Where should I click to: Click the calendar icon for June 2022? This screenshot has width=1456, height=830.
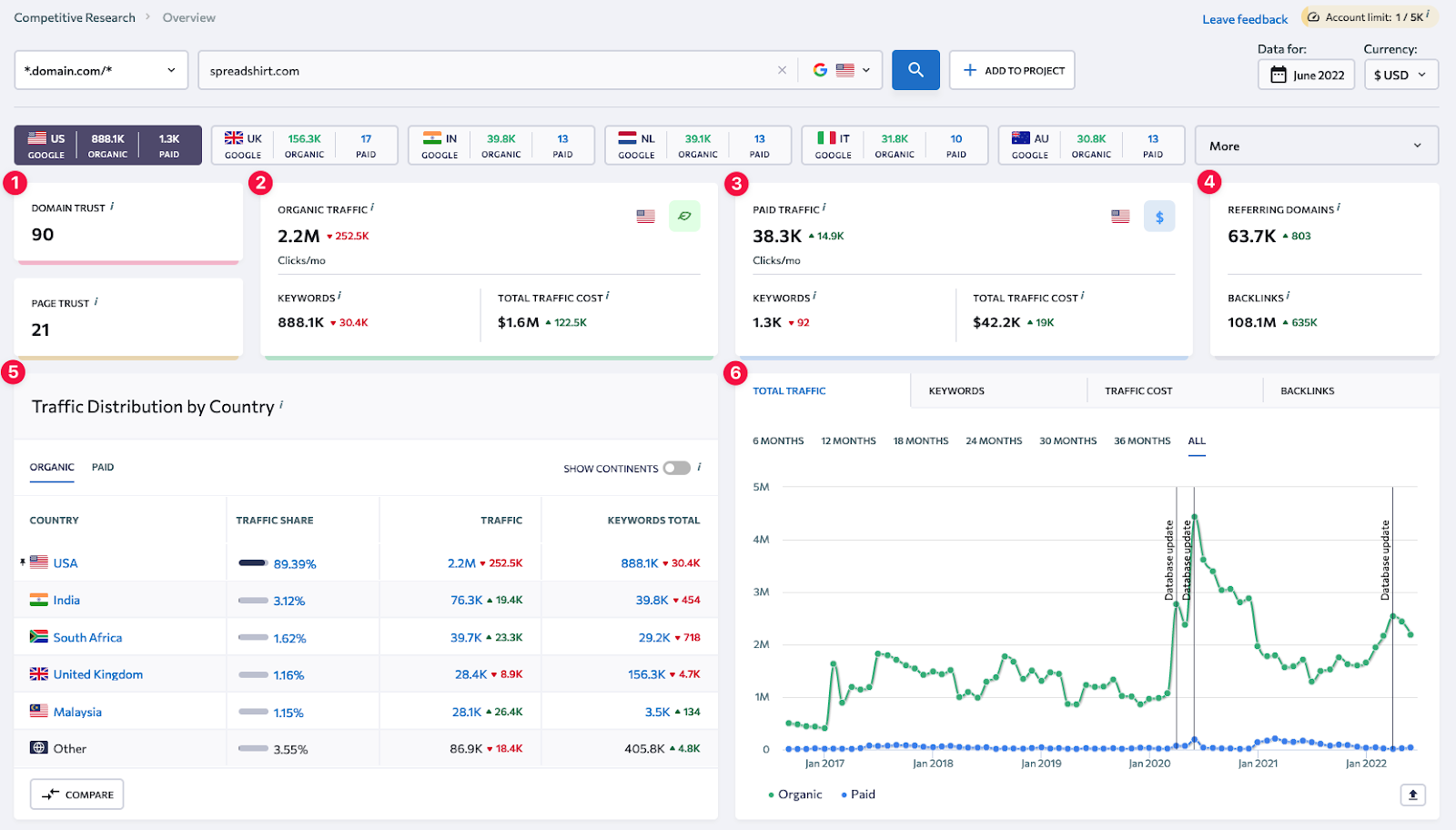1279,75
